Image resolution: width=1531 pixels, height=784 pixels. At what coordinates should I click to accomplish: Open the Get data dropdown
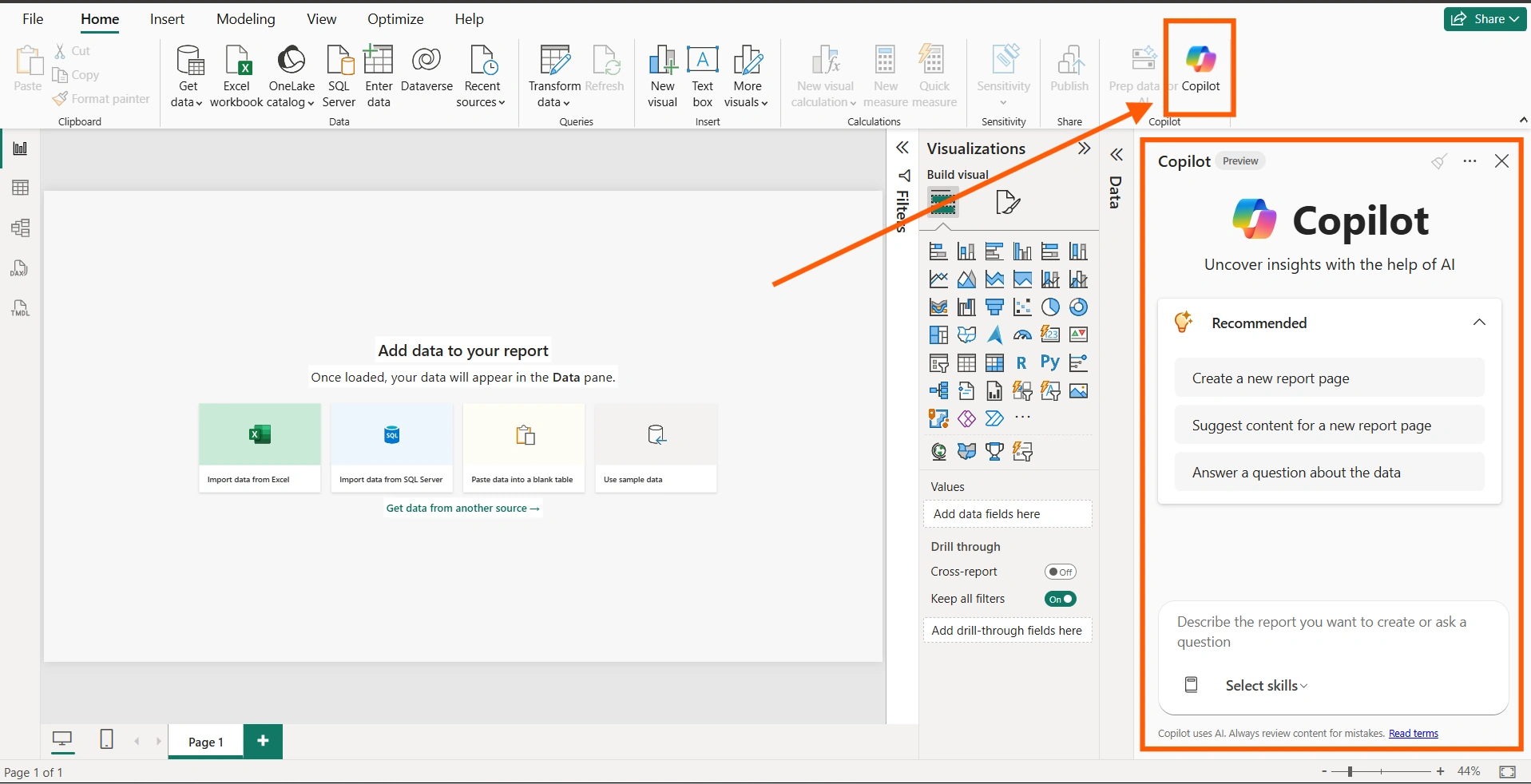click(x=187, y=77)
